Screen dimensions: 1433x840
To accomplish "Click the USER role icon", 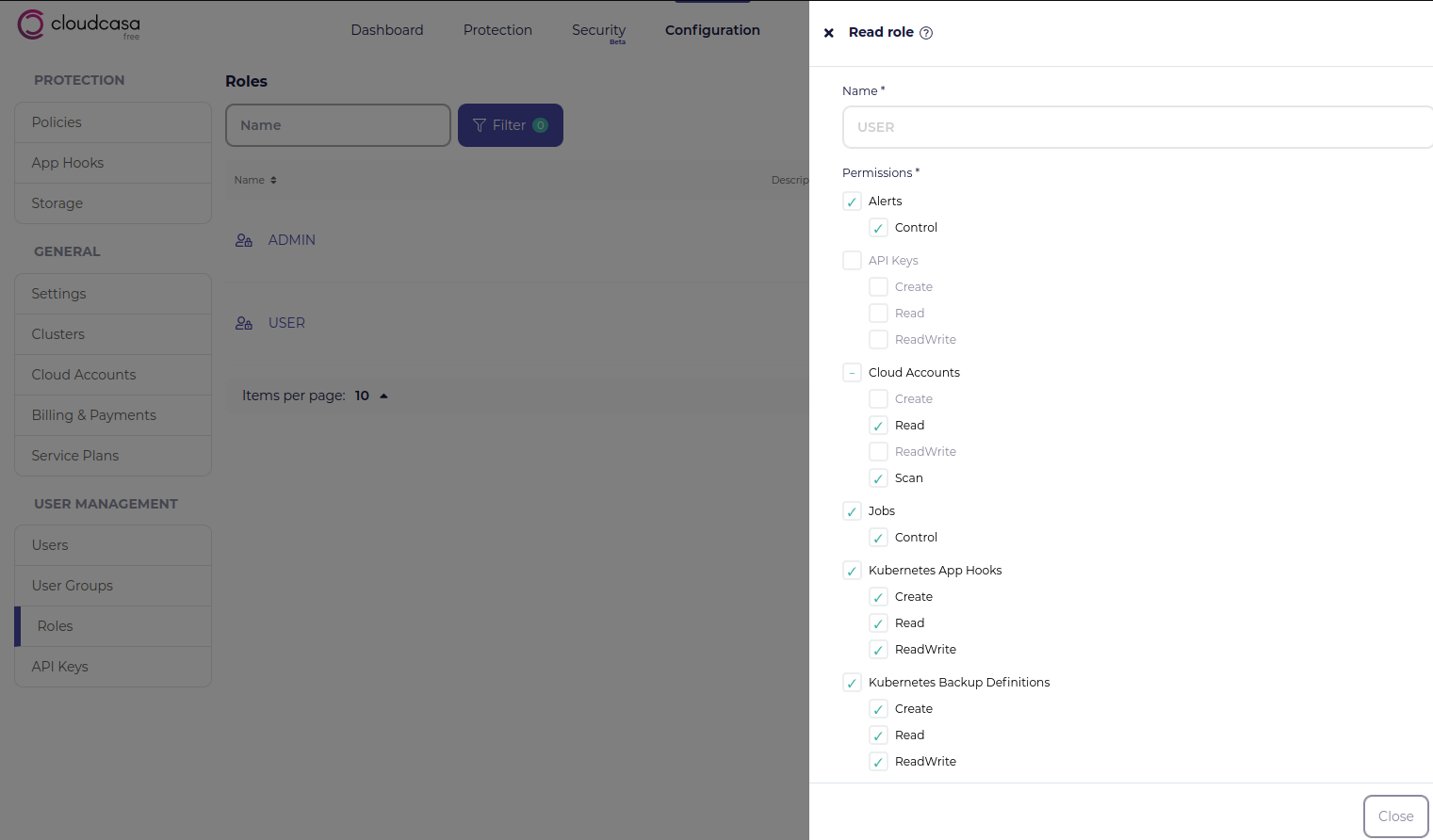I will tap(244, 323).
